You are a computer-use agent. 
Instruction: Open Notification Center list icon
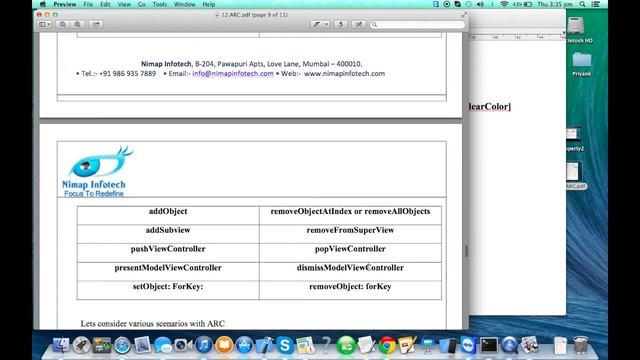[x=596, y=4]
